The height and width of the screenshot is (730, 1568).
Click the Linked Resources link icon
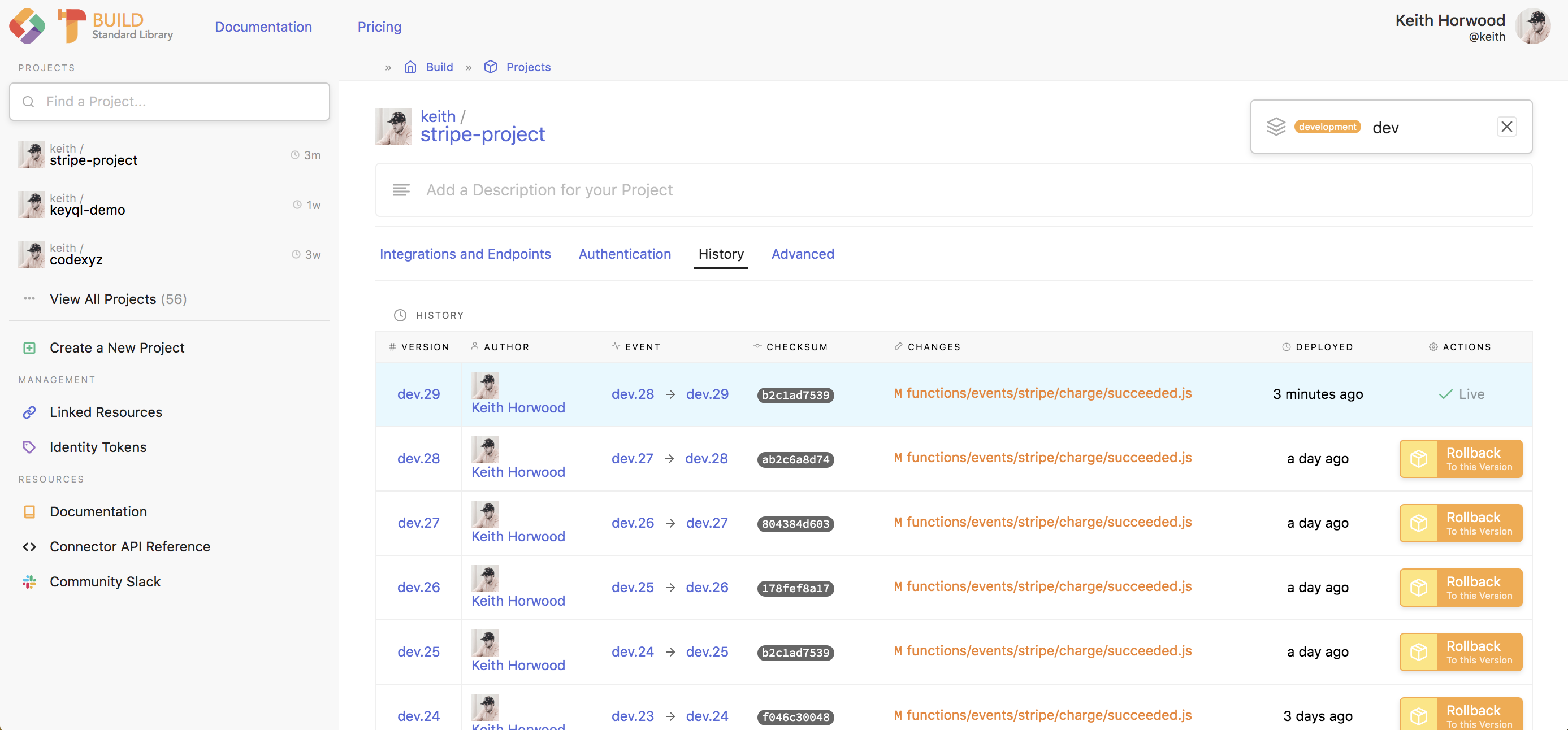click(29, 412)
